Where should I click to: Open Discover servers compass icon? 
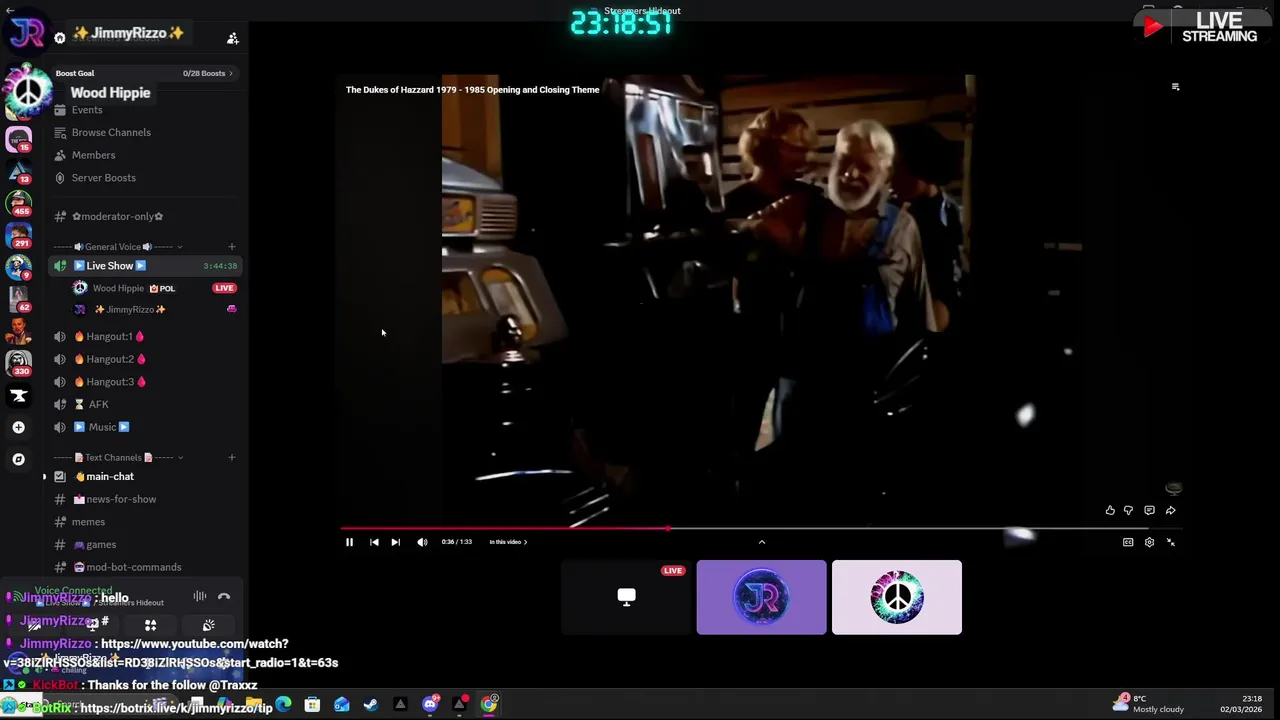click(18, 459)
